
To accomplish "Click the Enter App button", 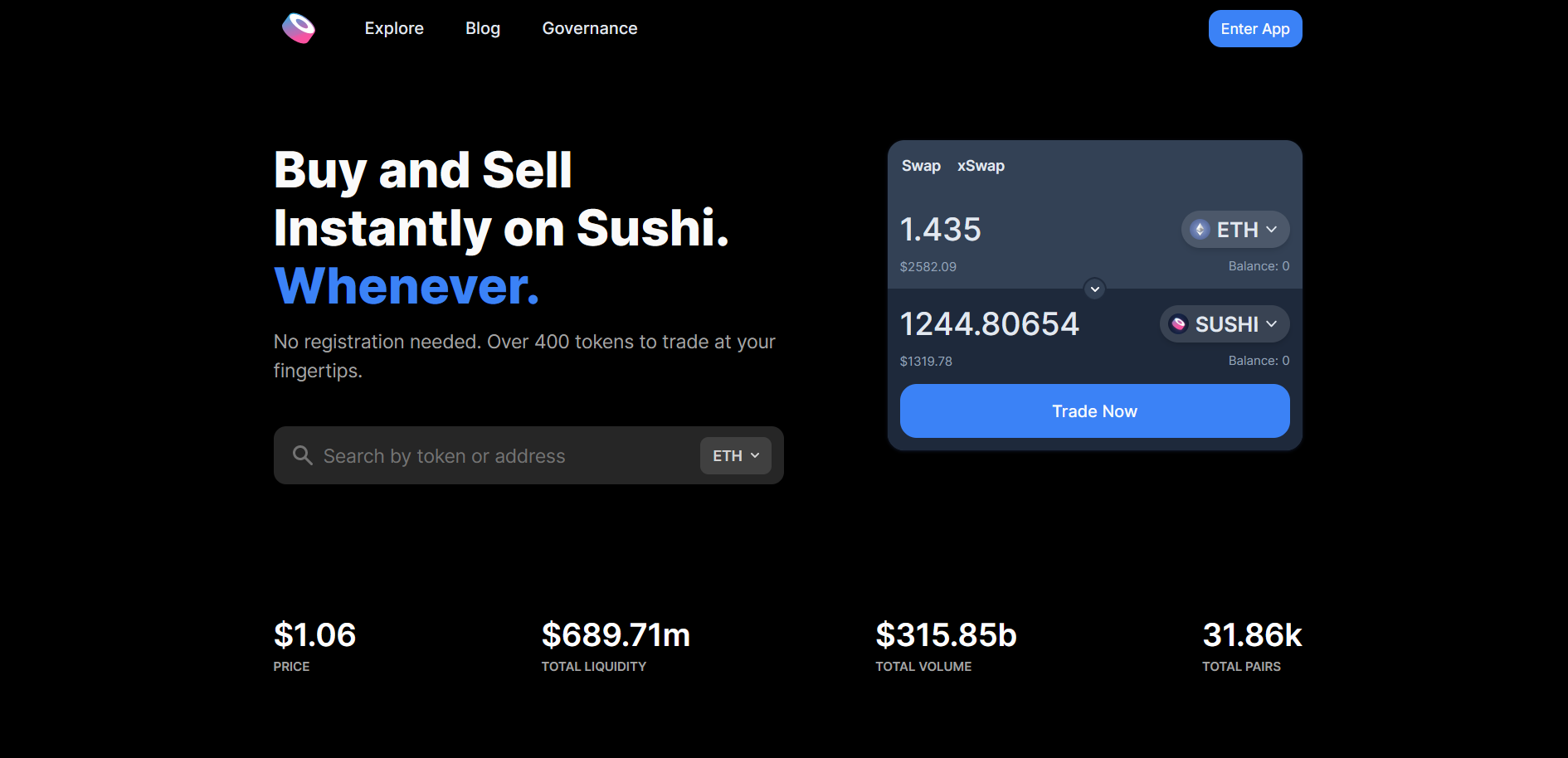I will (x=1255, y=29).
